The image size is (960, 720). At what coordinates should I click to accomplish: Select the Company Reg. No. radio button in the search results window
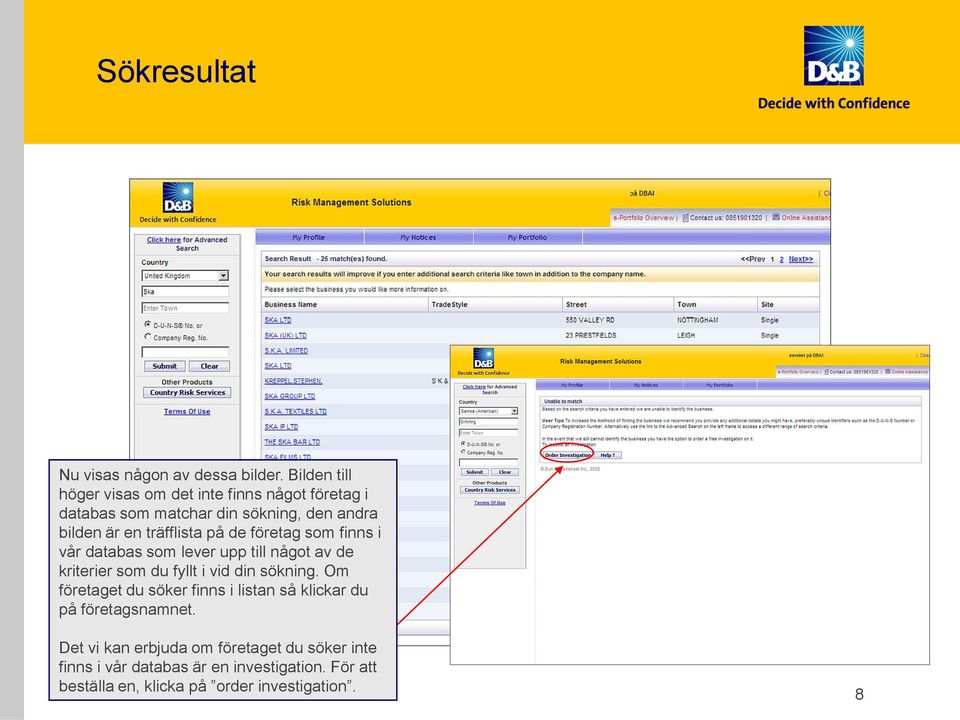(x=148, y=337)
